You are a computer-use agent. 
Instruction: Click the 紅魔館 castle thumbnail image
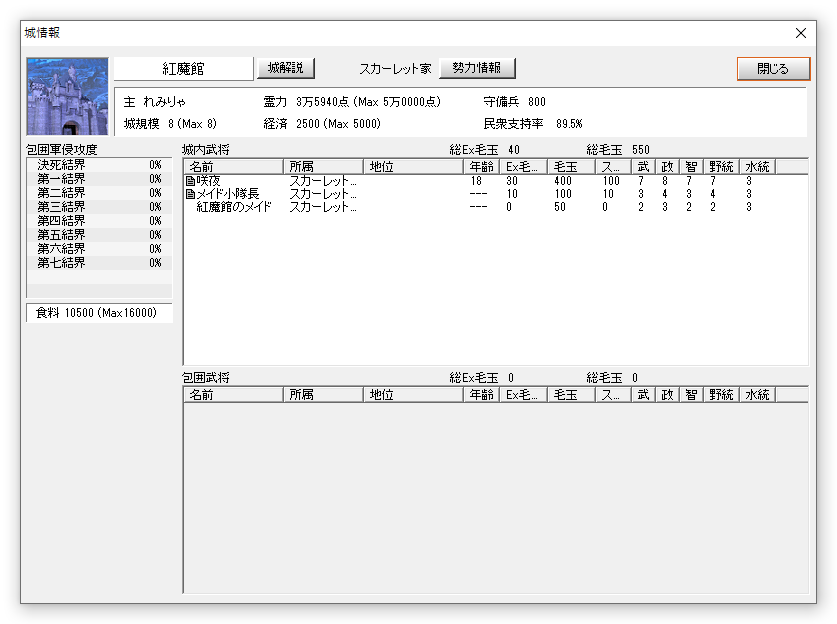pyautogui.click(x=67, y=96)
